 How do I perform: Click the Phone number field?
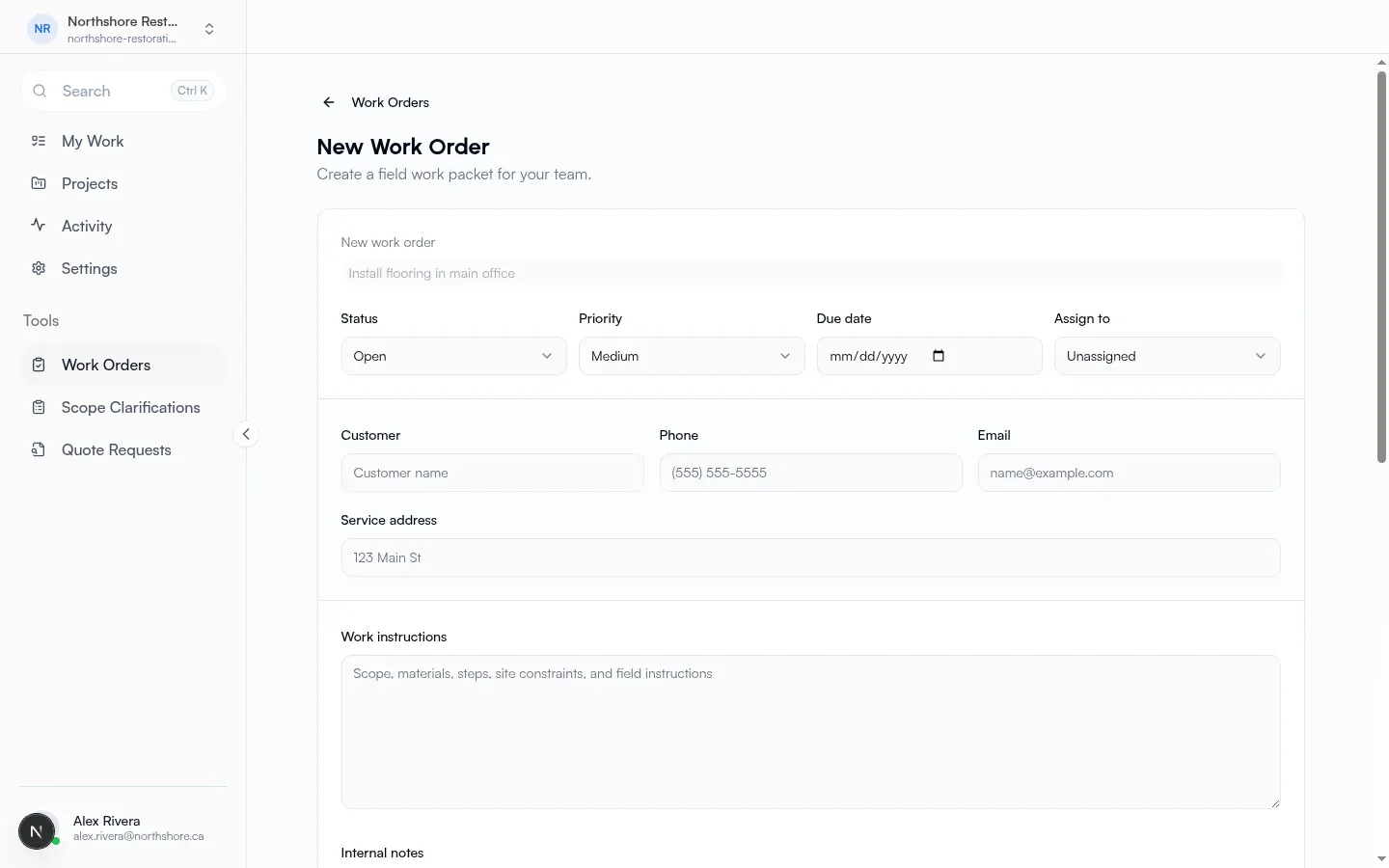tap(810, 473)
